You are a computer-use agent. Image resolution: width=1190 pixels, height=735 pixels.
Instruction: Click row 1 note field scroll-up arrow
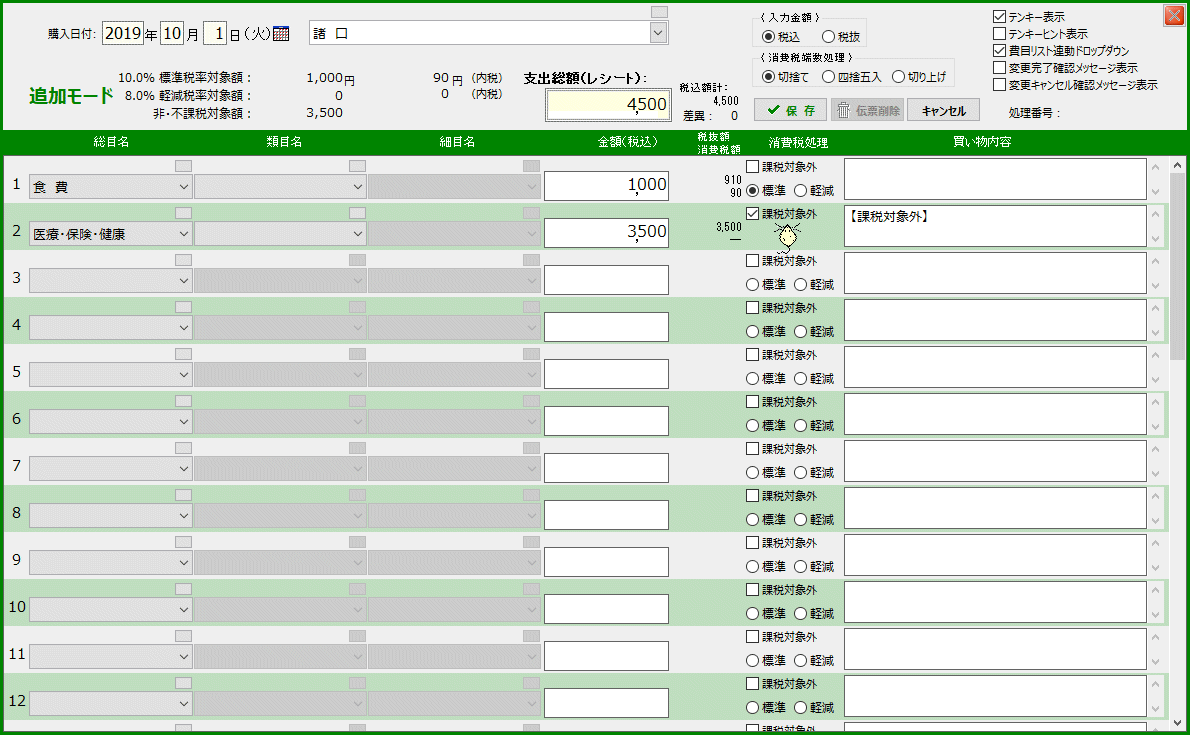click(x=1155, y=167)
